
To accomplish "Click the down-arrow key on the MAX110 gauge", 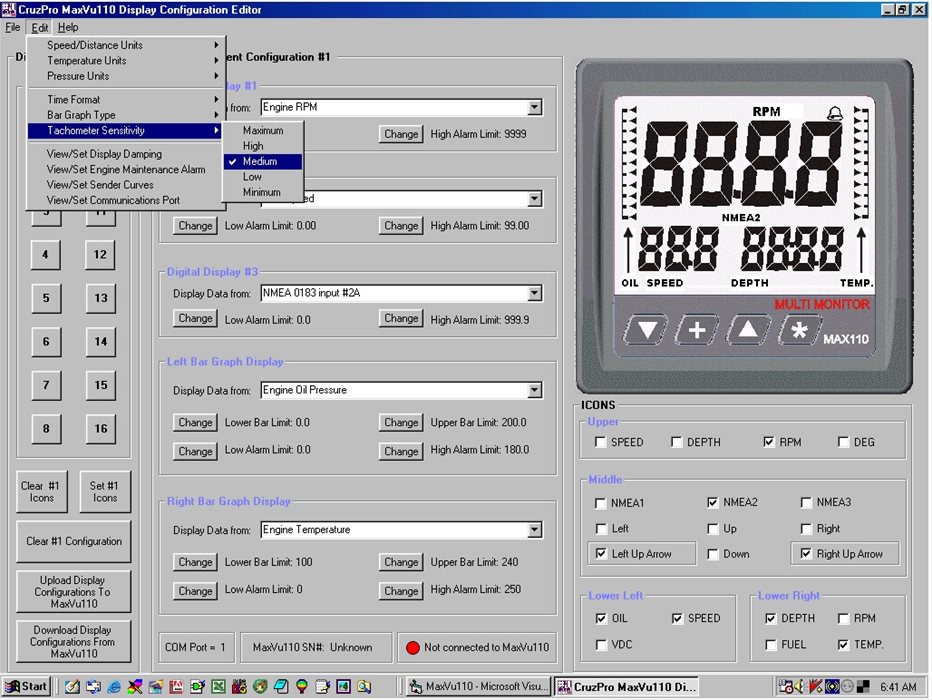I will [x=646, y=329].
